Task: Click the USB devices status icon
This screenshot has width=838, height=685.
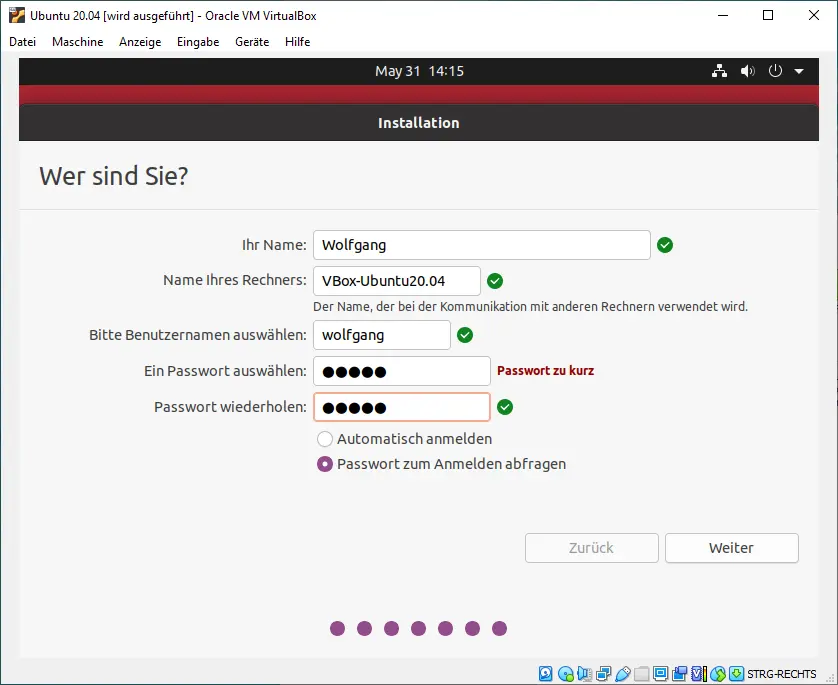Action: (622, 674)
